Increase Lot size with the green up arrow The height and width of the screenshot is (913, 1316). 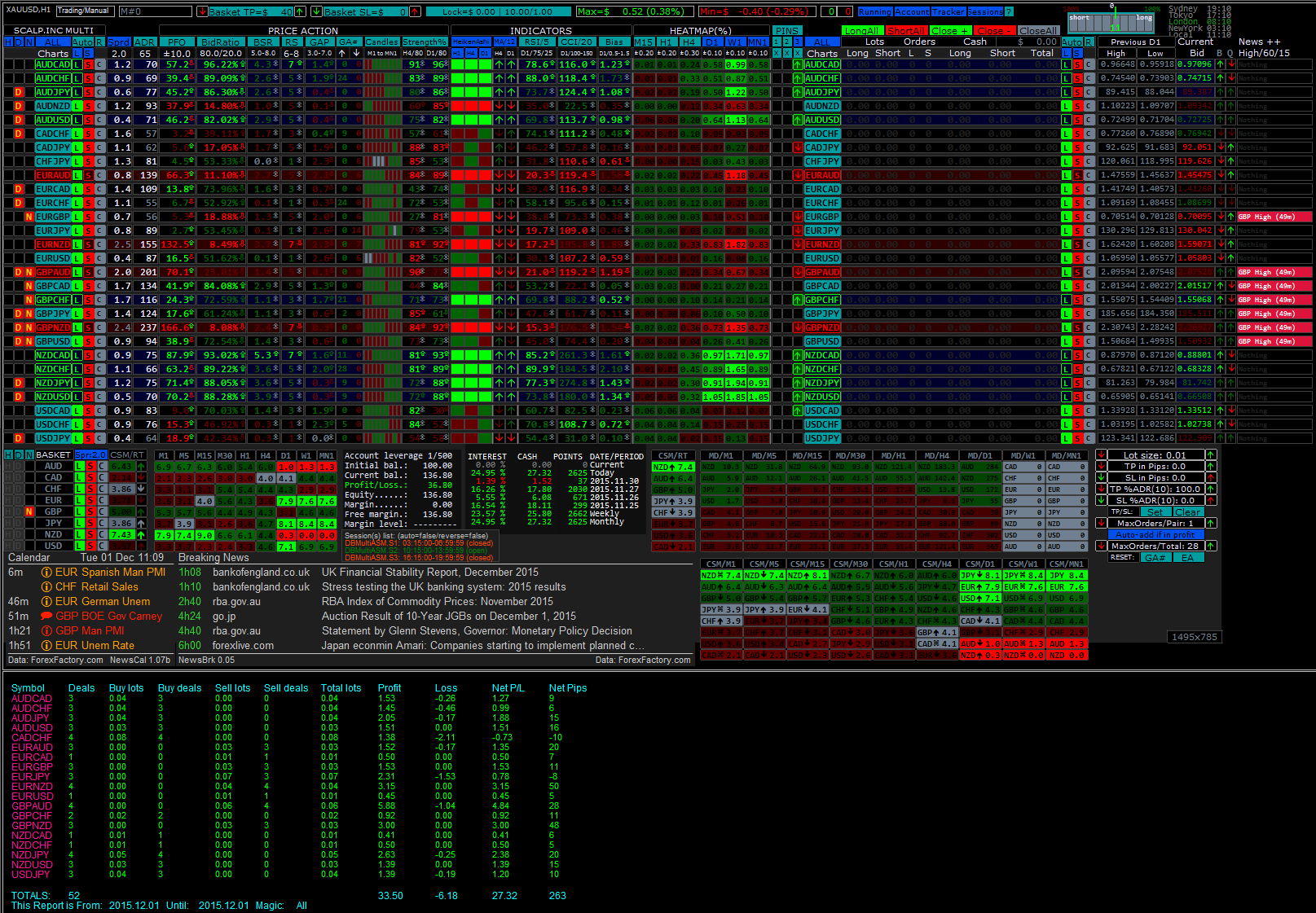click(1211, 455)
